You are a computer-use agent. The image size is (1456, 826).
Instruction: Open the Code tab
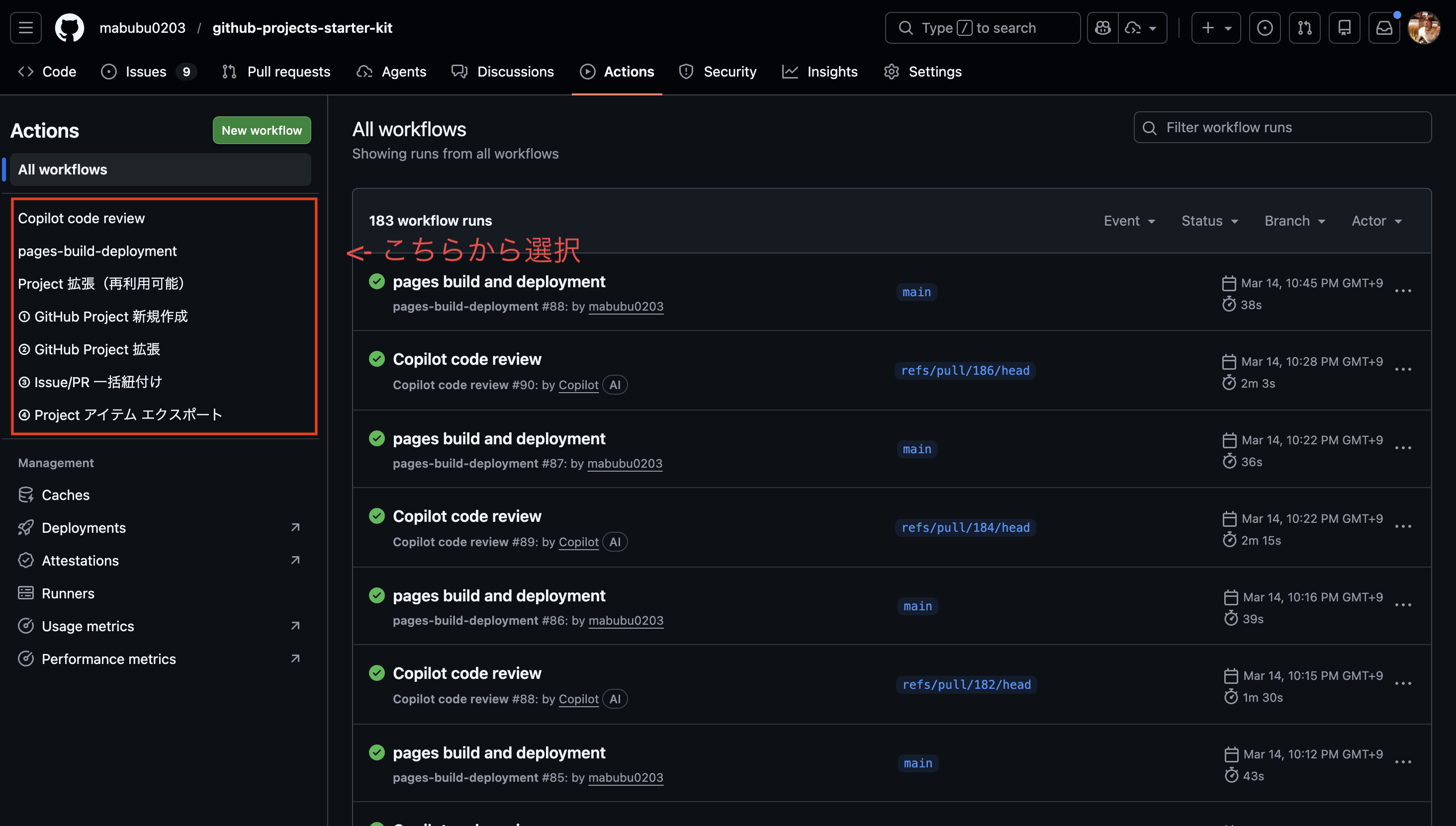click(47, 72)
